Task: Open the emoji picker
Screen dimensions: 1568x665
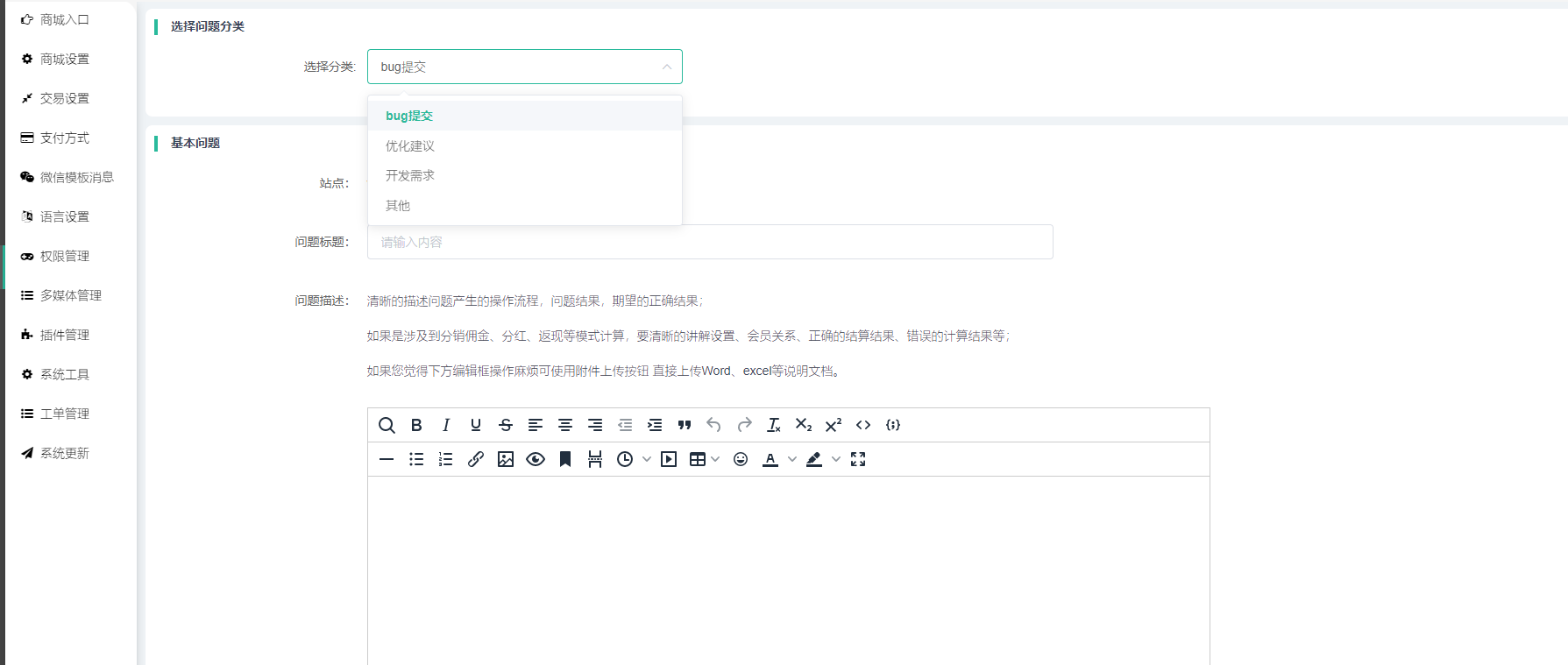Action: [x=741, y=459]
